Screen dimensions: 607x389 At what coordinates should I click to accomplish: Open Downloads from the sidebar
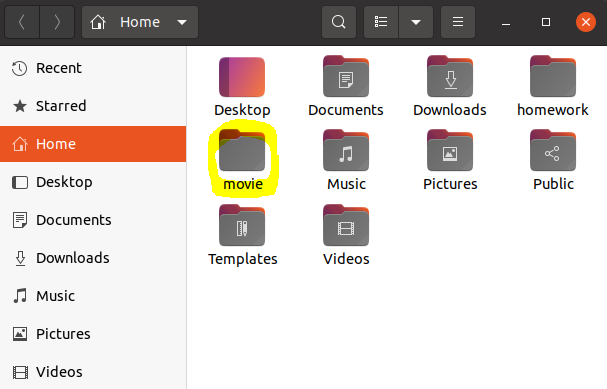click(93, 258)
